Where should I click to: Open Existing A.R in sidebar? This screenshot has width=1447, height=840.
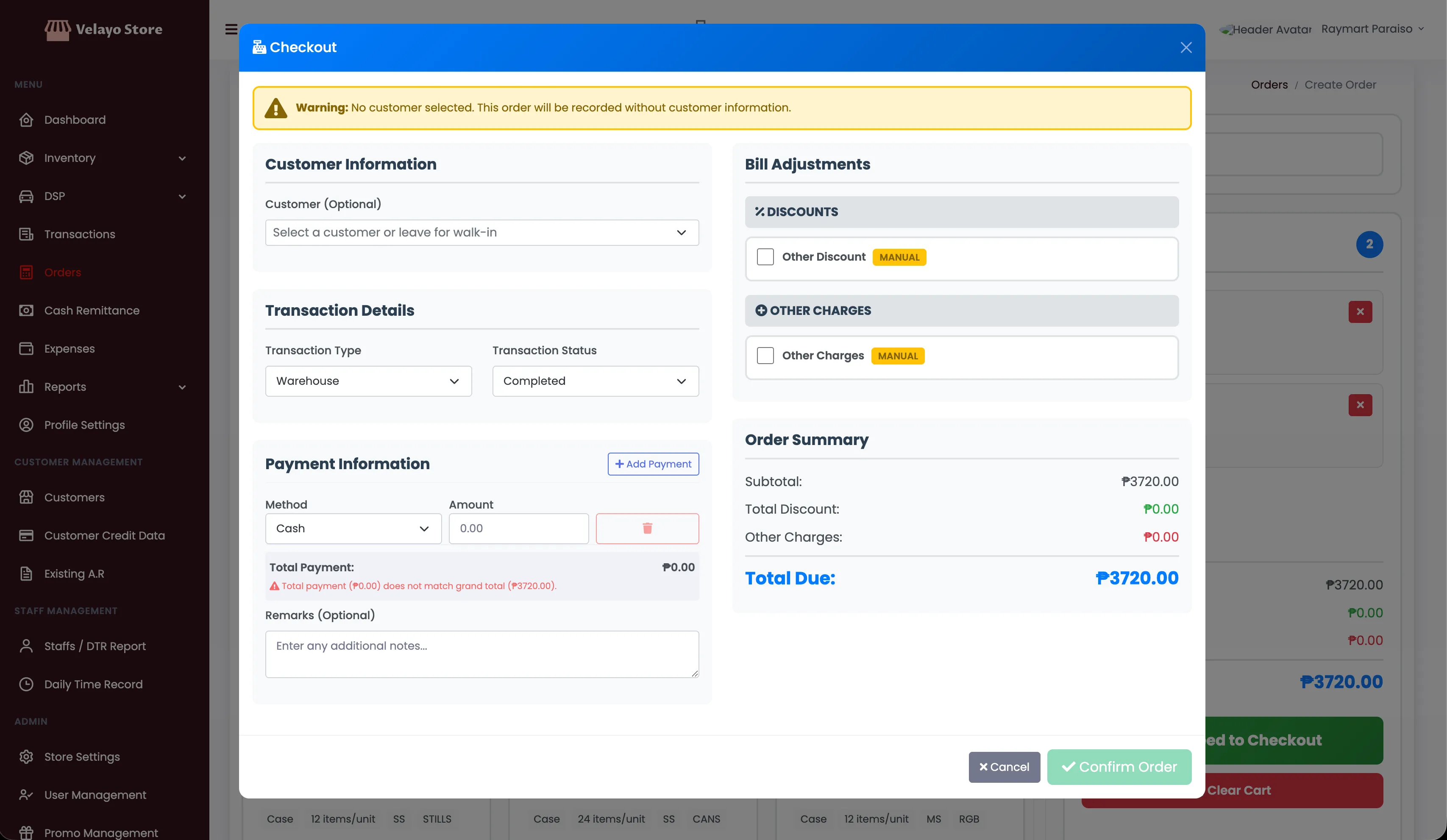click(74, 573)
